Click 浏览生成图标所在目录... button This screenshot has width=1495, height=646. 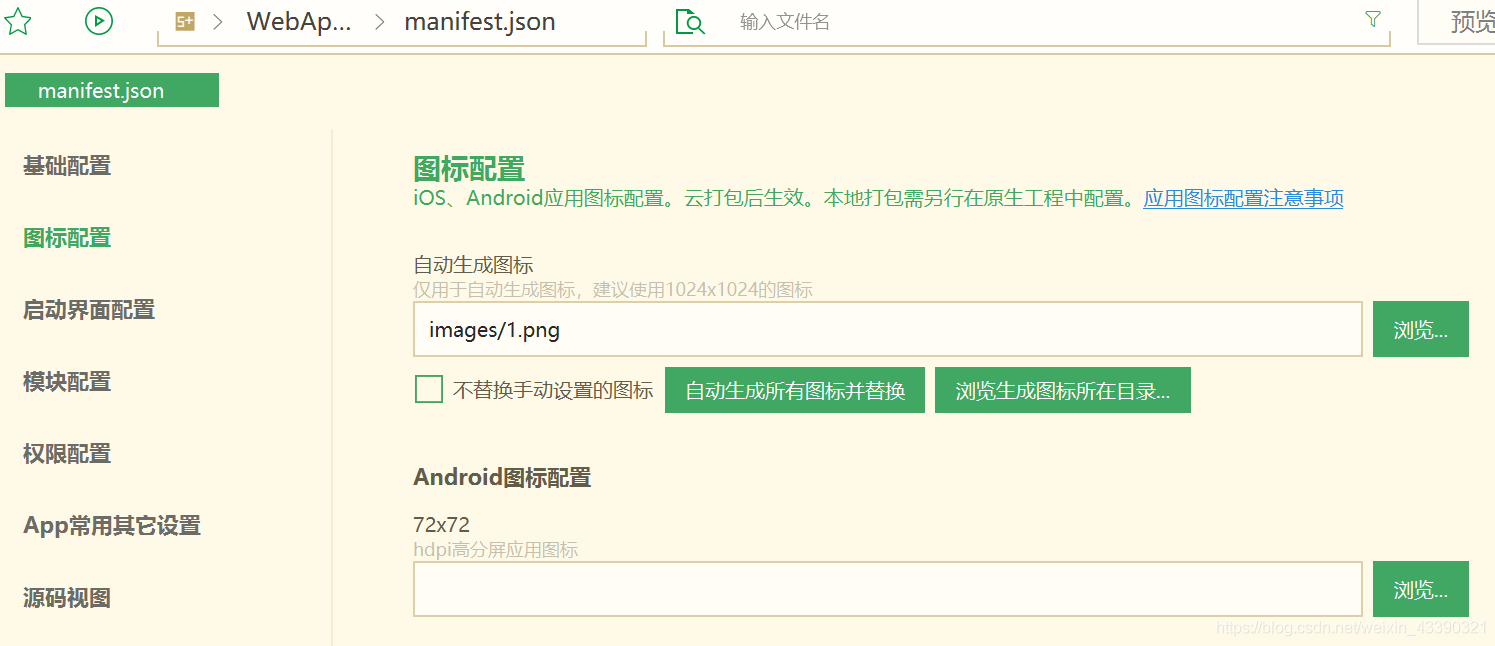coord(1063,390)
